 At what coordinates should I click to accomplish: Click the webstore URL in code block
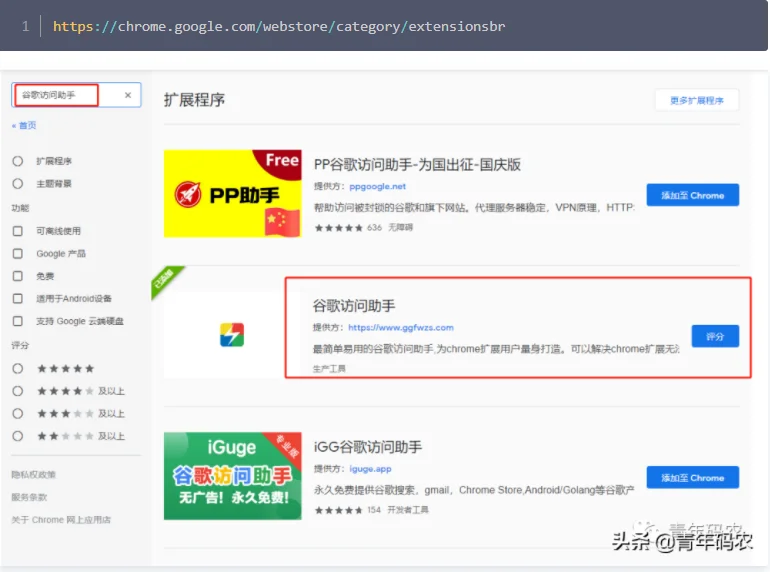279,26
